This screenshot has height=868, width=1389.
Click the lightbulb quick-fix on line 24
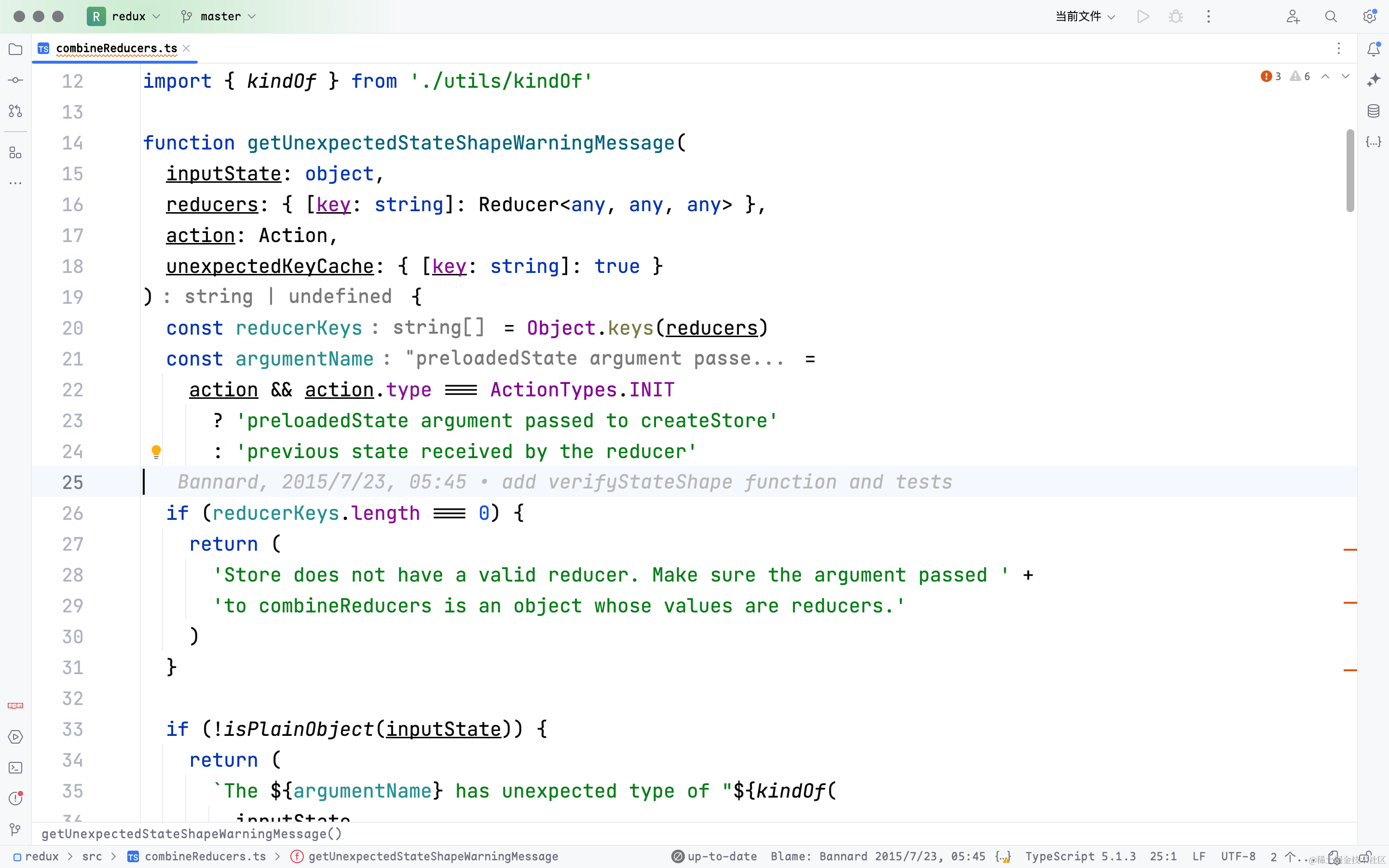click(x=156, y=452)
